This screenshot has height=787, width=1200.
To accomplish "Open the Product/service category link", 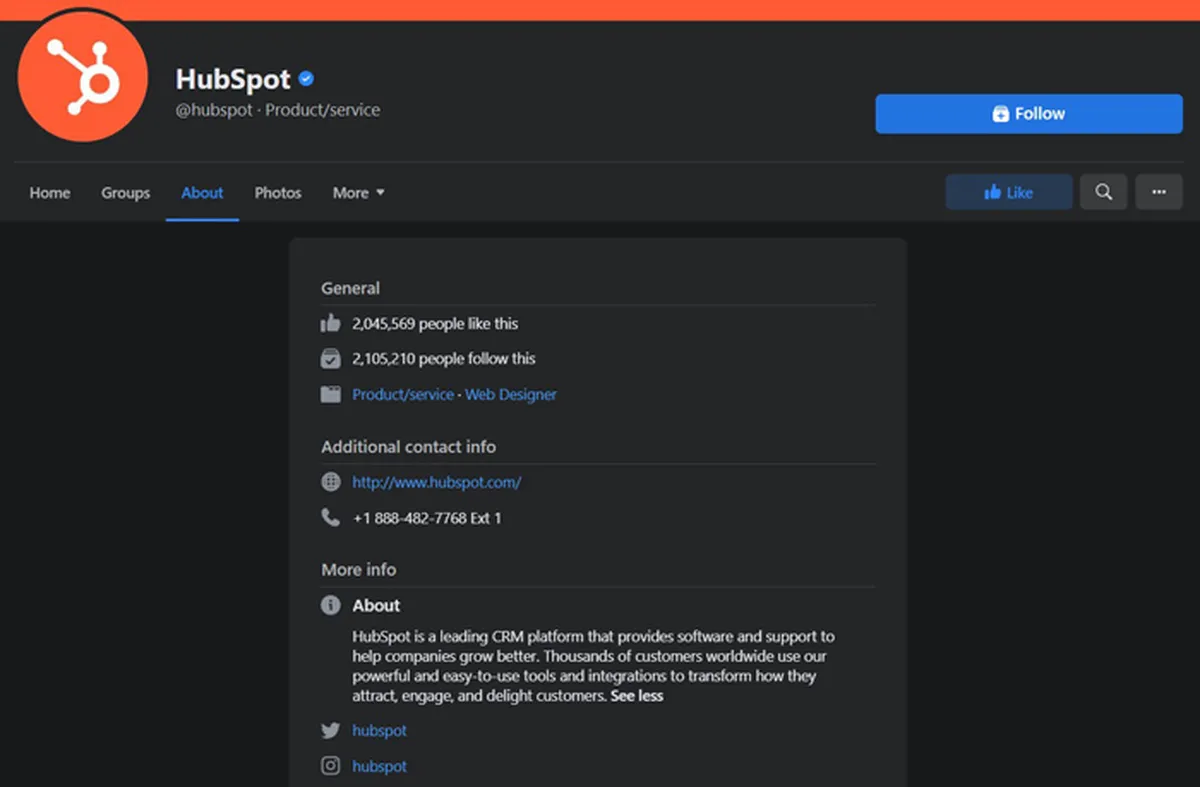I will pos(403,395).
